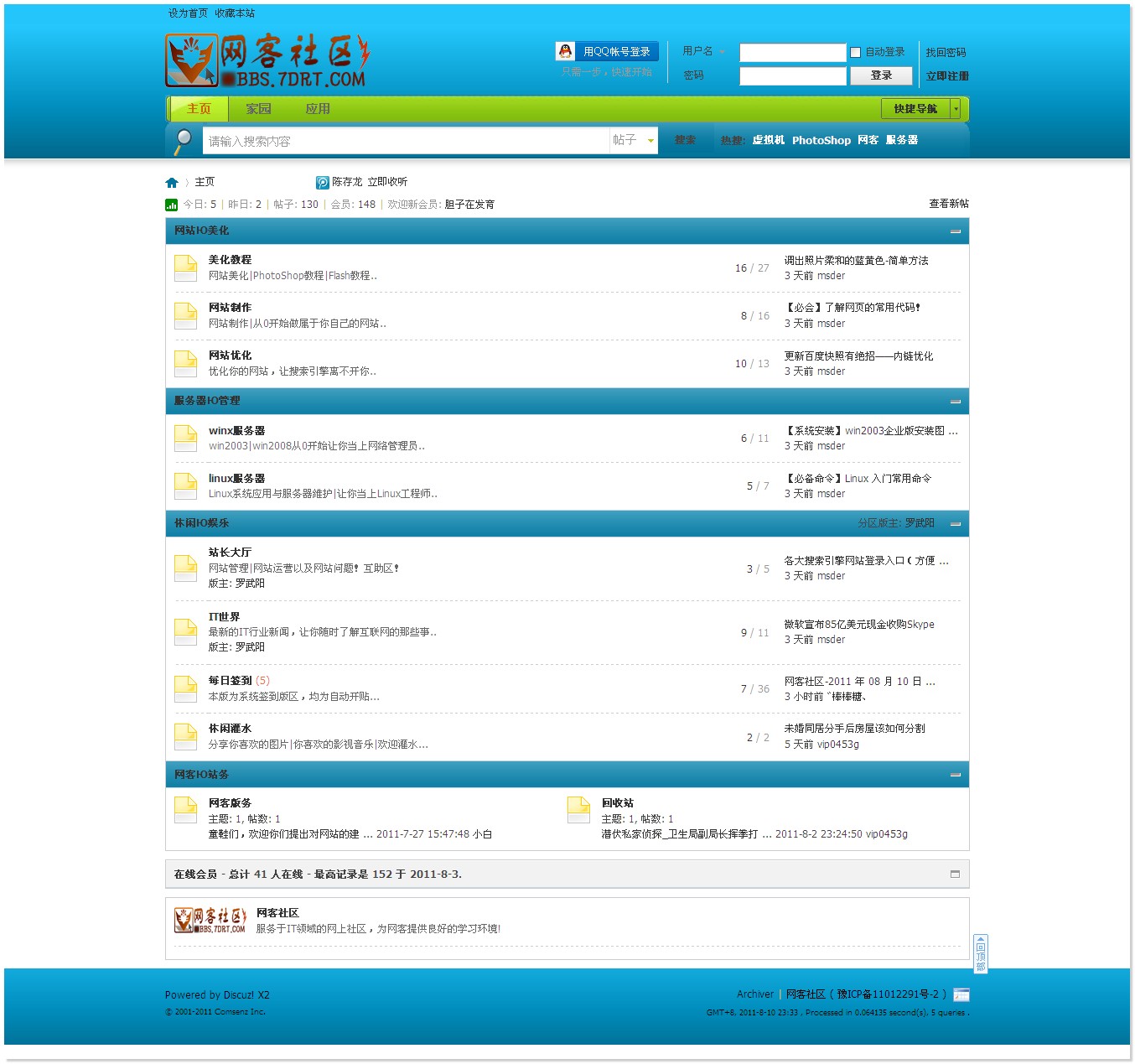The width and height of the screenshot is (1135, 1064).
Task: Click inside the username input field
Action: 793,53
